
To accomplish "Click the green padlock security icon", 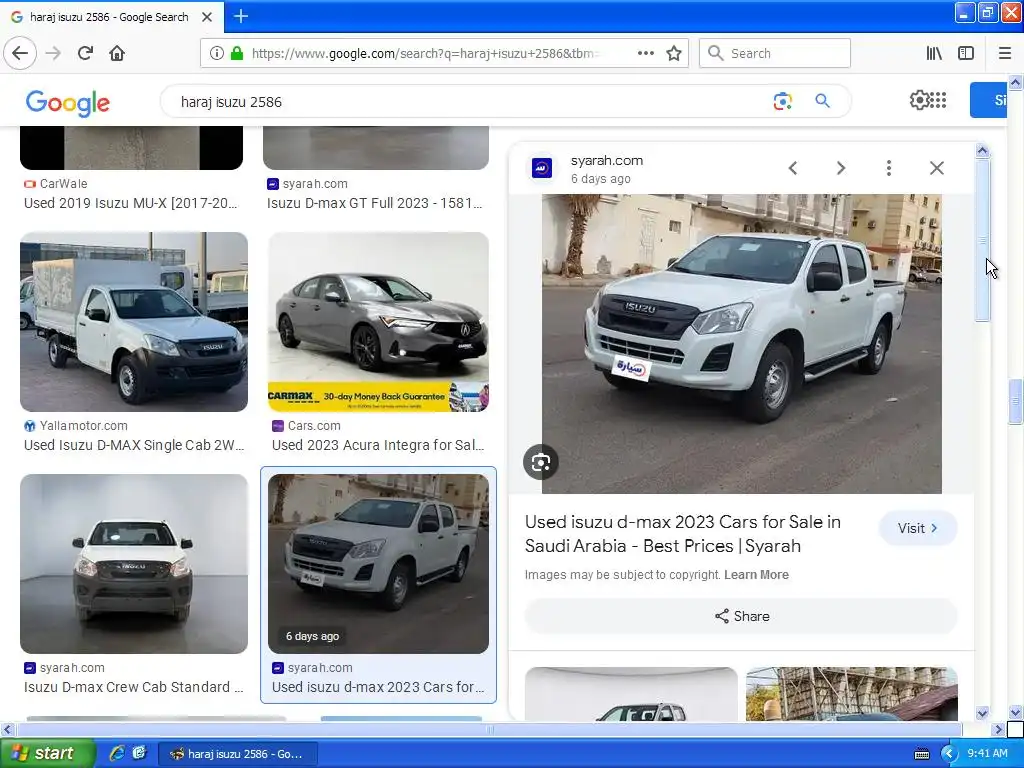I will (237, 53).
